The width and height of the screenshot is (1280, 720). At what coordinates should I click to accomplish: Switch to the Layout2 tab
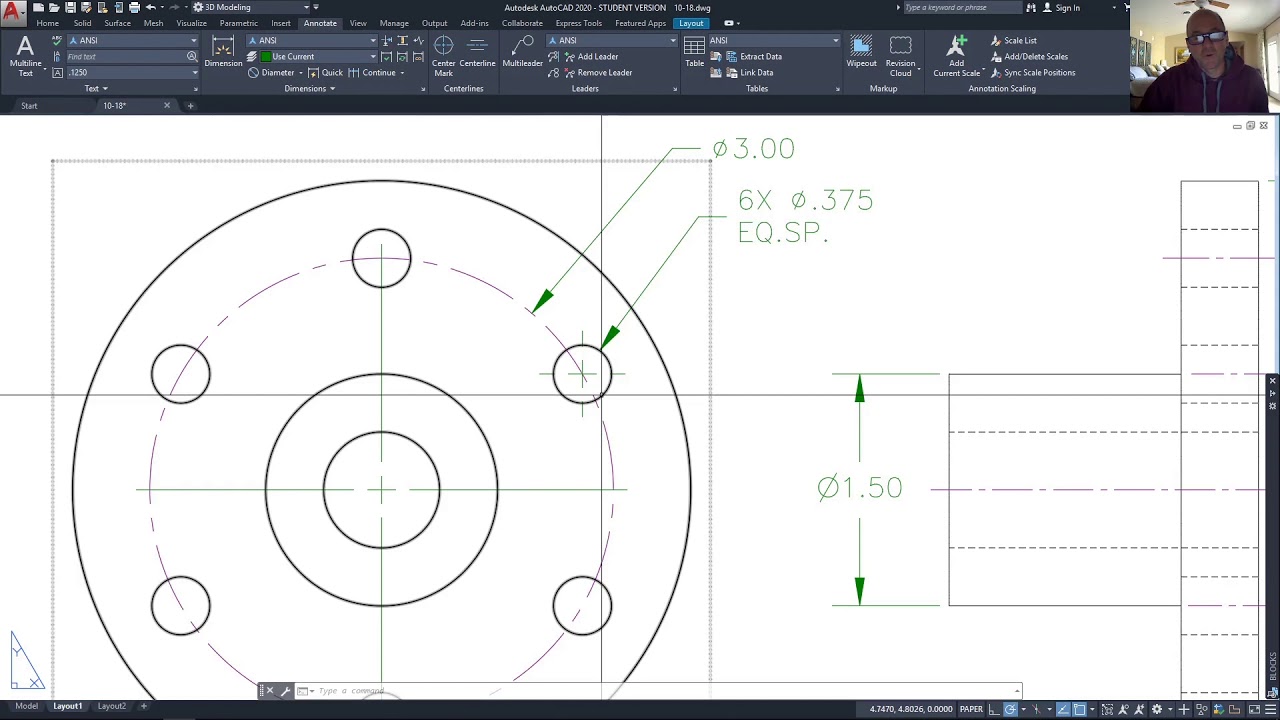click(x=111, y=706)
